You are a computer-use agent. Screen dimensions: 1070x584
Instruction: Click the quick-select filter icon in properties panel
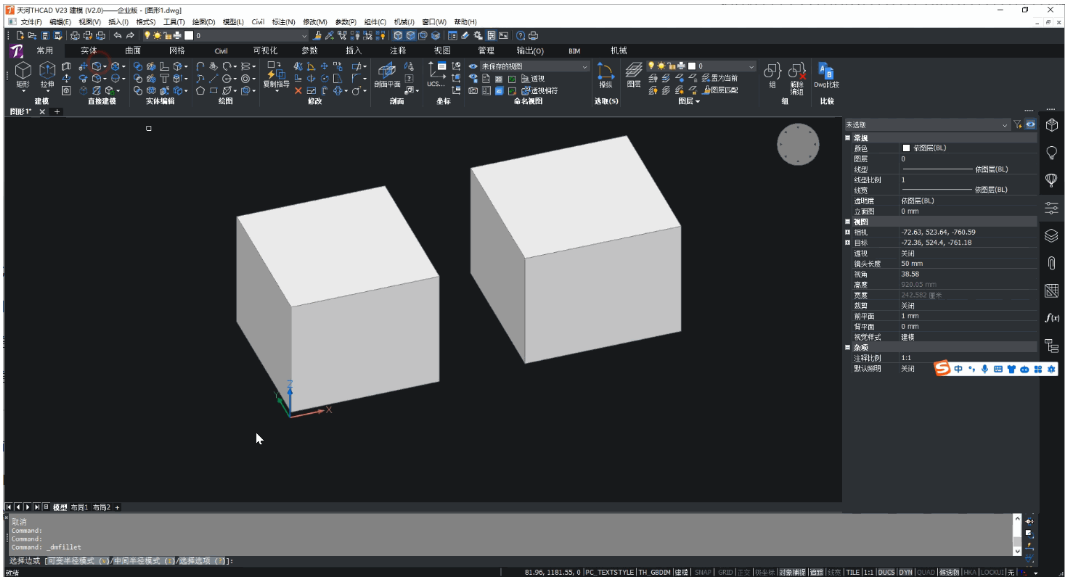1017,125
